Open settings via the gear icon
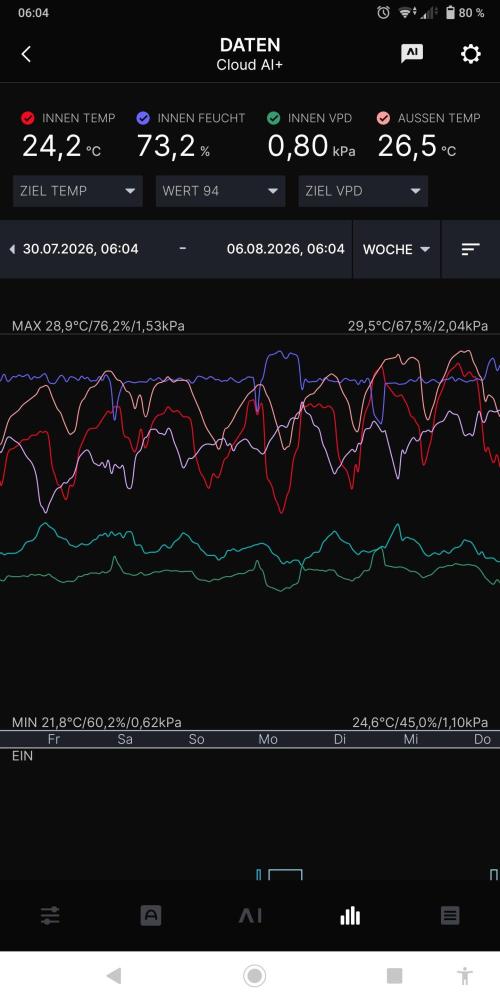This screenshot has width=500, height=1000. (471, 54)
